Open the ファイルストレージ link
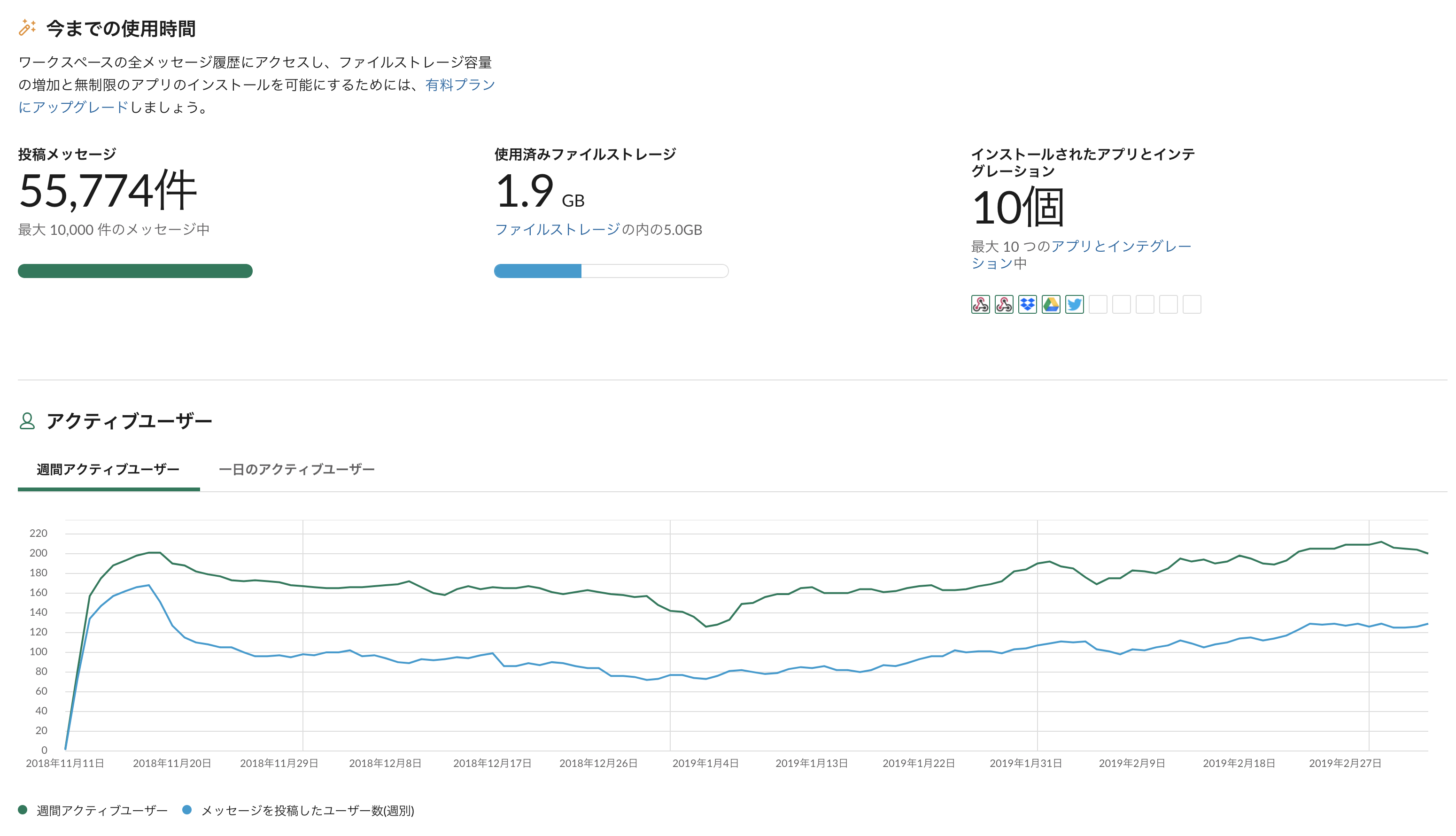This screenshot has height=836, width=1456. point(557,230)
